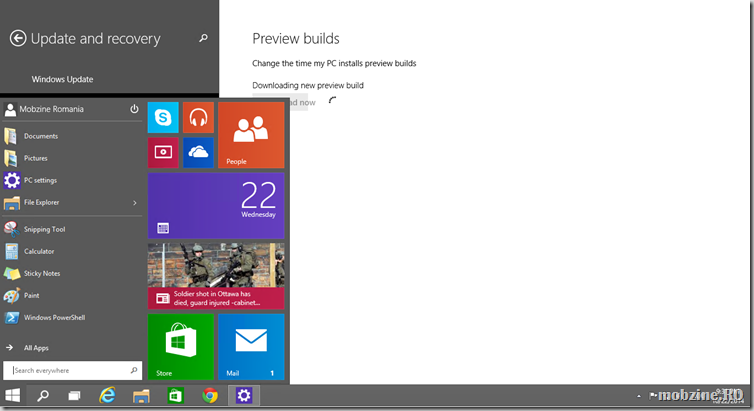Viewport: 754px width, 411px height.
Task: Launch Internet Explorer from taskbar
Action: [x=107, y=396]
